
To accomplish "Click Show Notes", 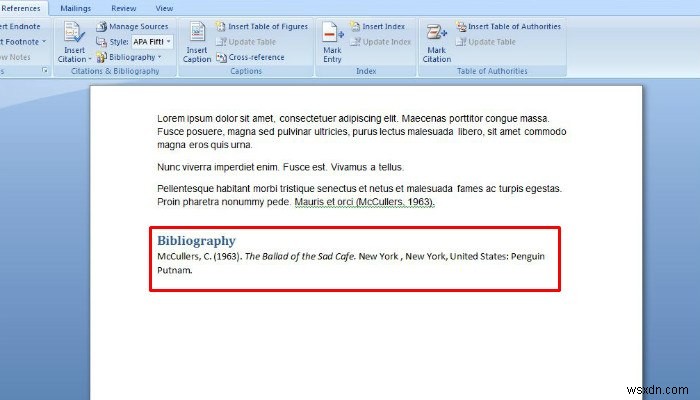I will pyautogui.click(x=15, y=57).
